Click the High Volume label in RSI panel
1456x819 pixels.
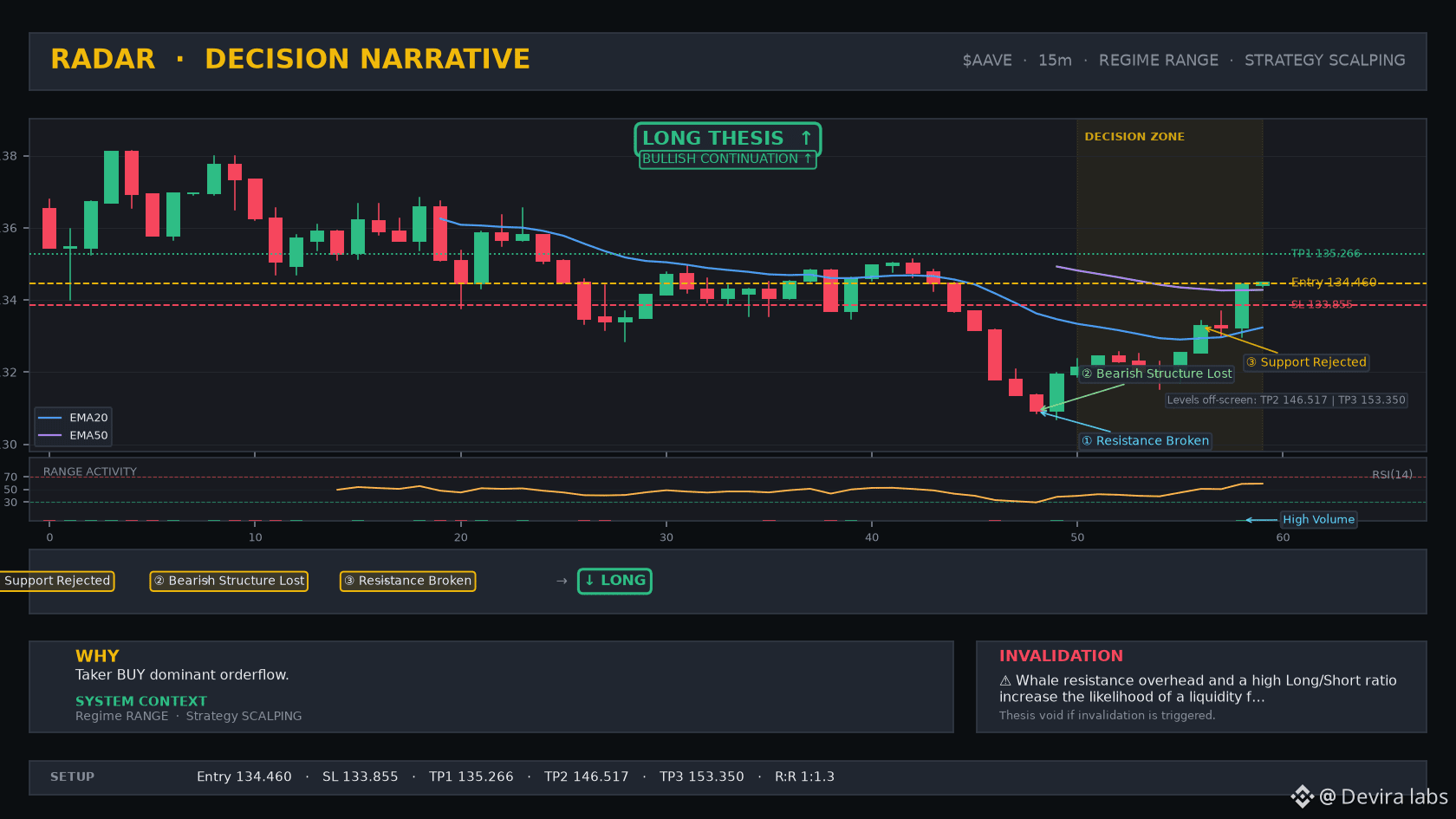click(1318, 520)
